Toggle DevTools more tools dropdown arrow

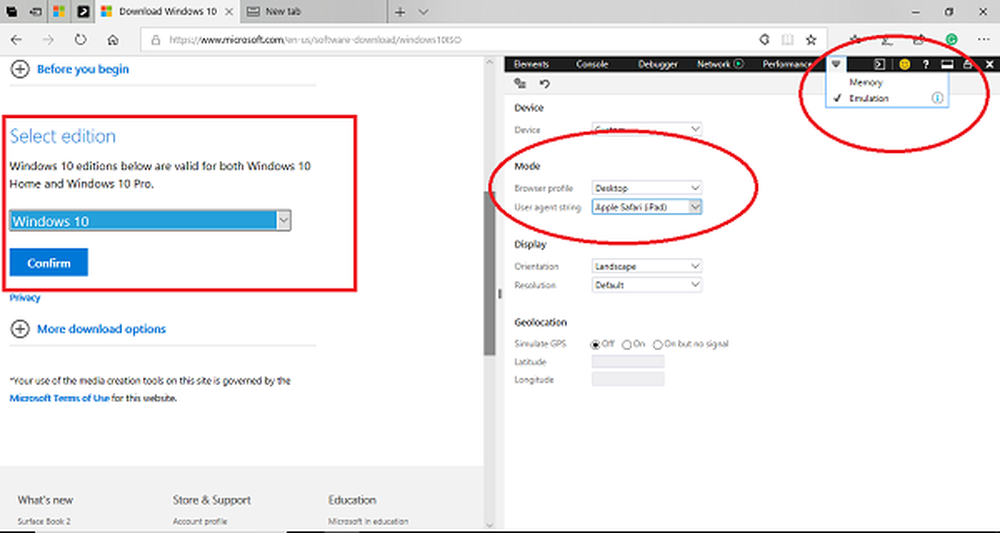(836, 64)
